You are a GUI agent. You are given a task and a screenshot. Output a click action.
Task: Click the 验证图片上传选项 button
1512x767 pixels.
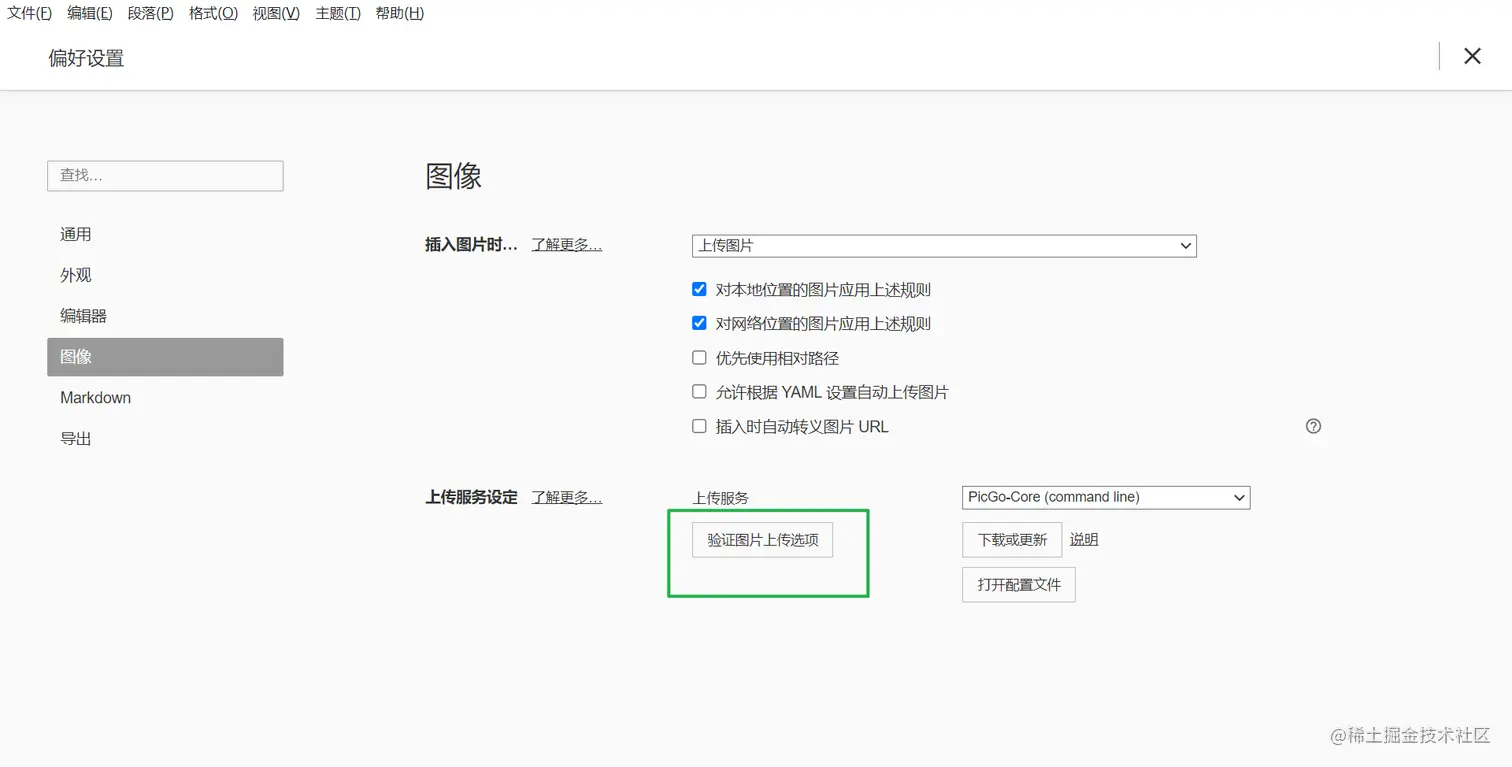pyautogui.click(x=762, y=540)
